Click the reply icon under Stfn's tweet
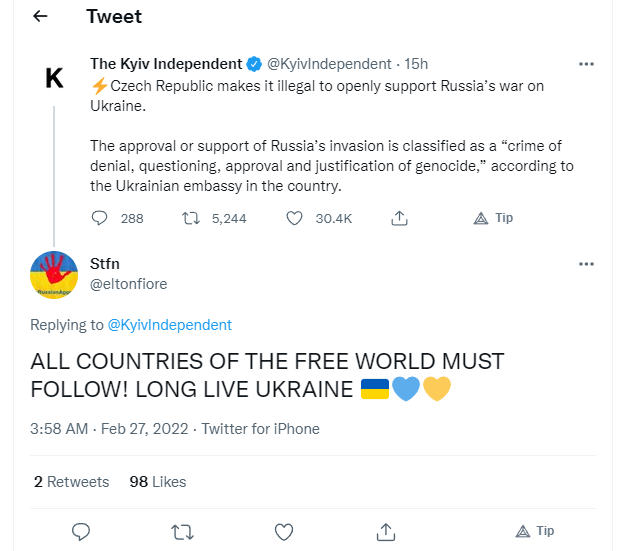 (x=83, y=531)
